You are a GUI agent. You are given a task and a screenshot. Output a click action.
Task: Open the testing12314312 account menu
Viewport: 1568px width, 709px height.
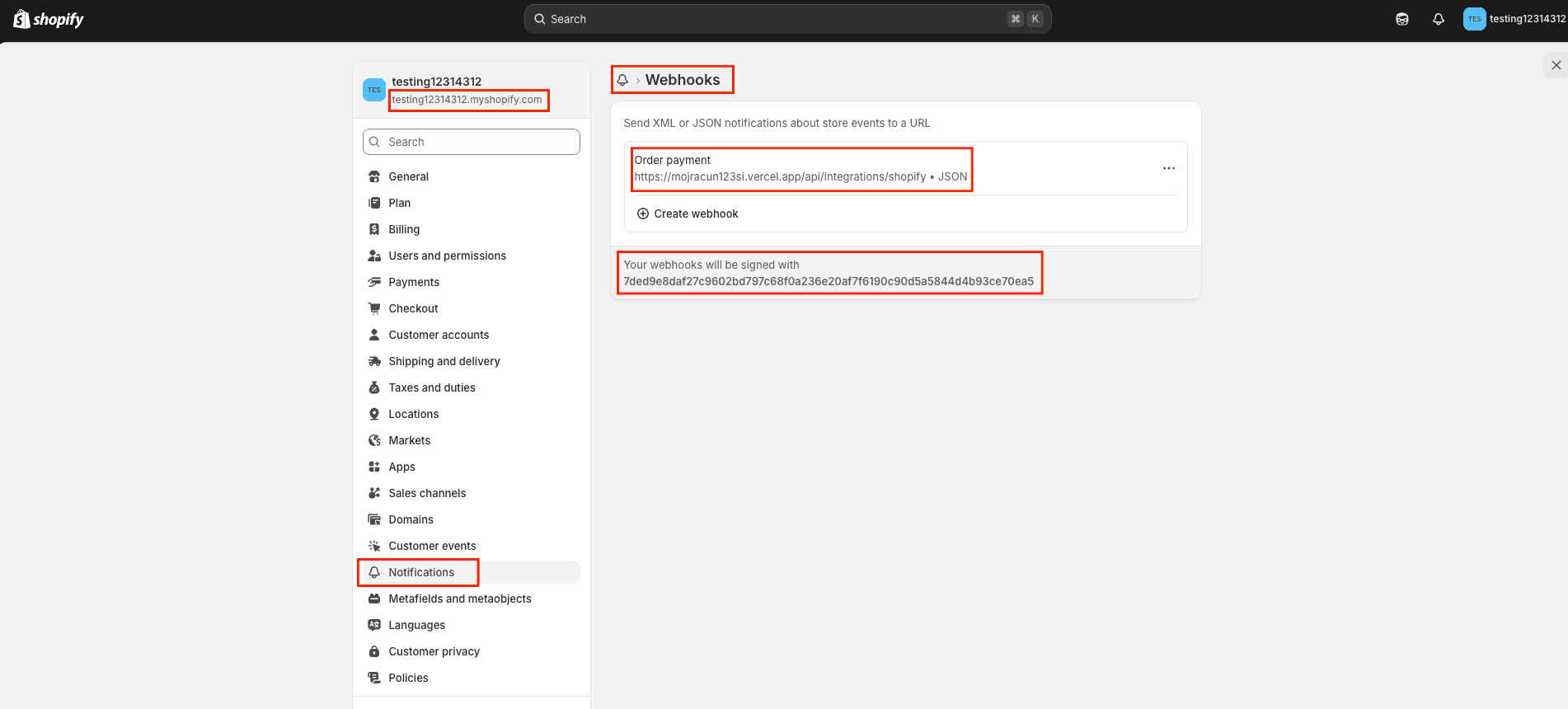tap(1514, 19)
